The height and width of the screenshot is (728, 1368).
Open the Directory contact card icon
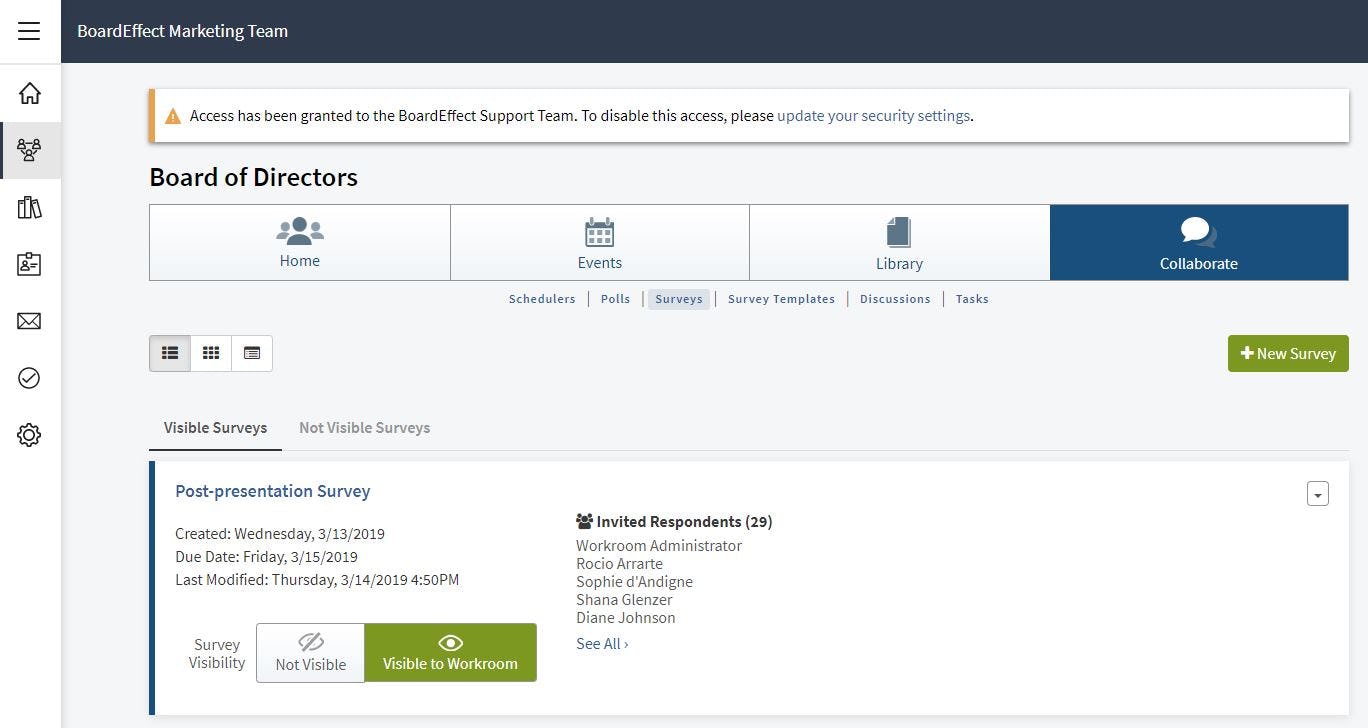30,264
